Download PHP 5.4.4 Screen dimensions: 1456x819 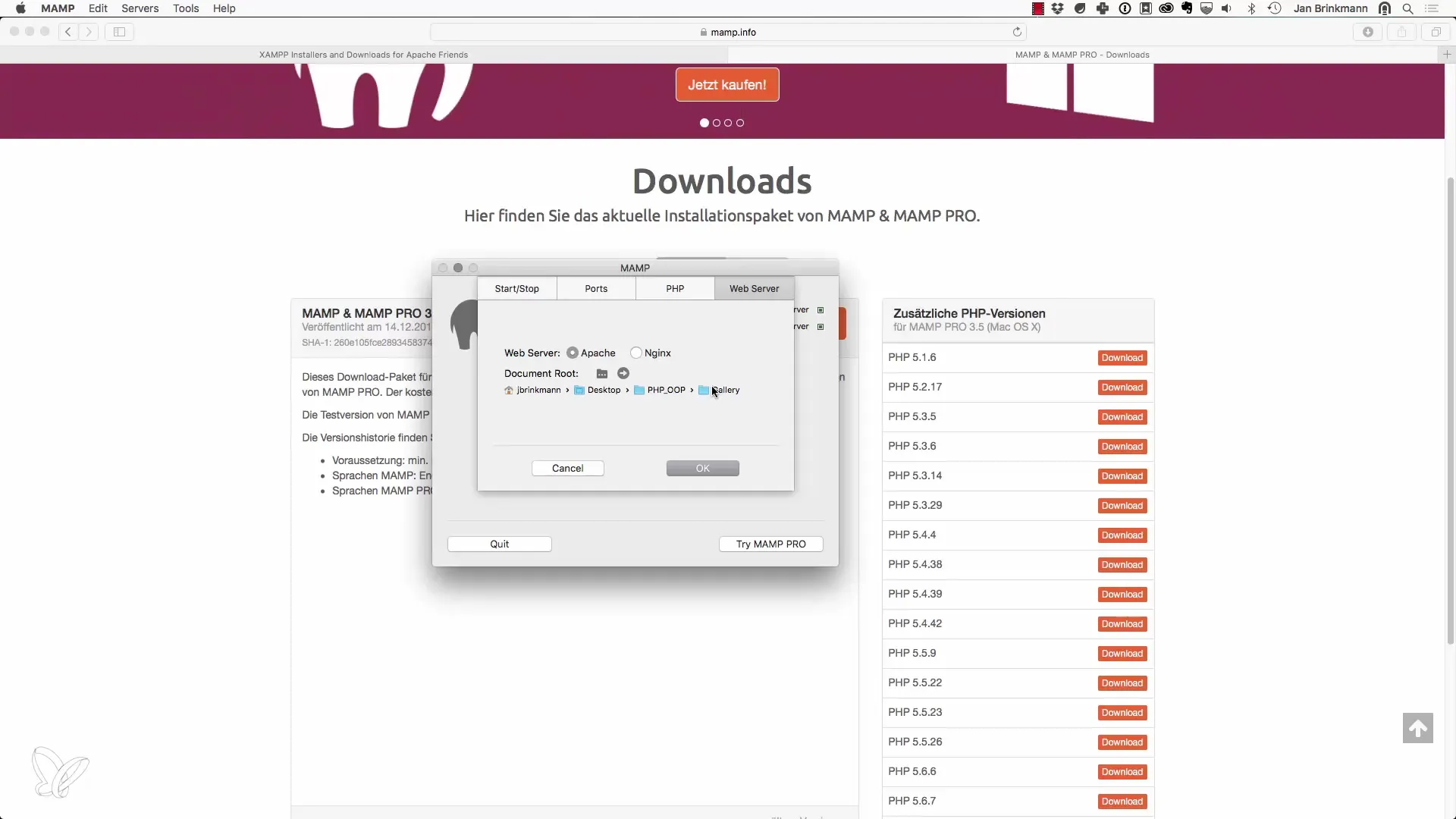[1122, 535]
